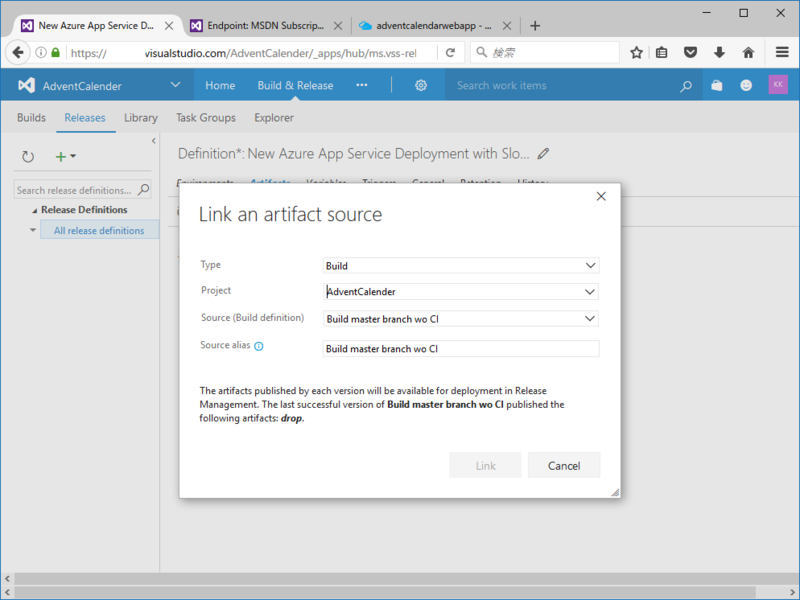Image resolution: width=800 pixels, height=600 pixels.
Task: Click the dialog resize grip corner
Action: coord(615,492)
